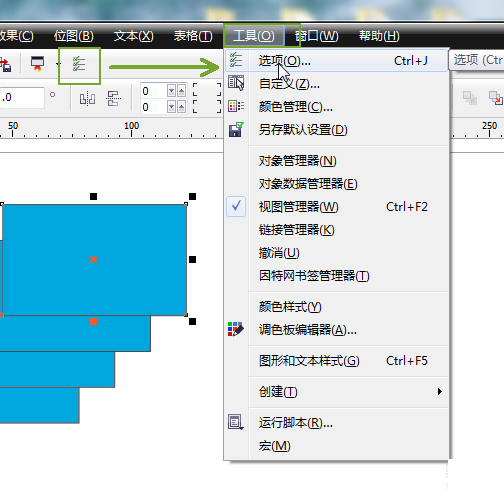Click the rotation angle input field
504x504 pixels.
[22, 97]
